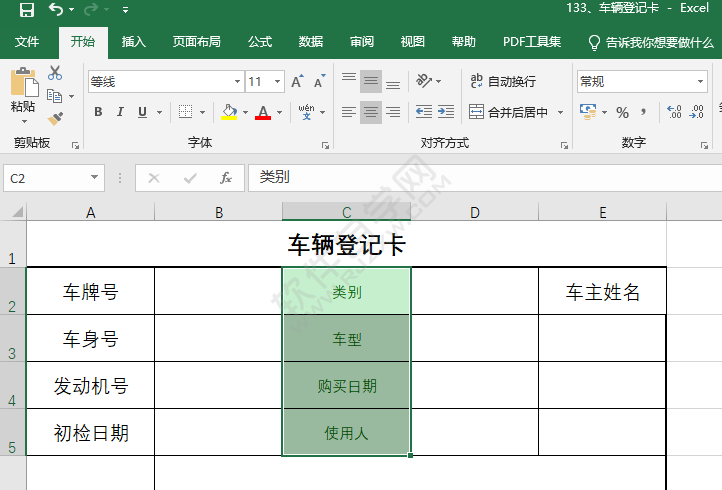
Task: Select the 车主姓名 cell
Action: [602, 292]
